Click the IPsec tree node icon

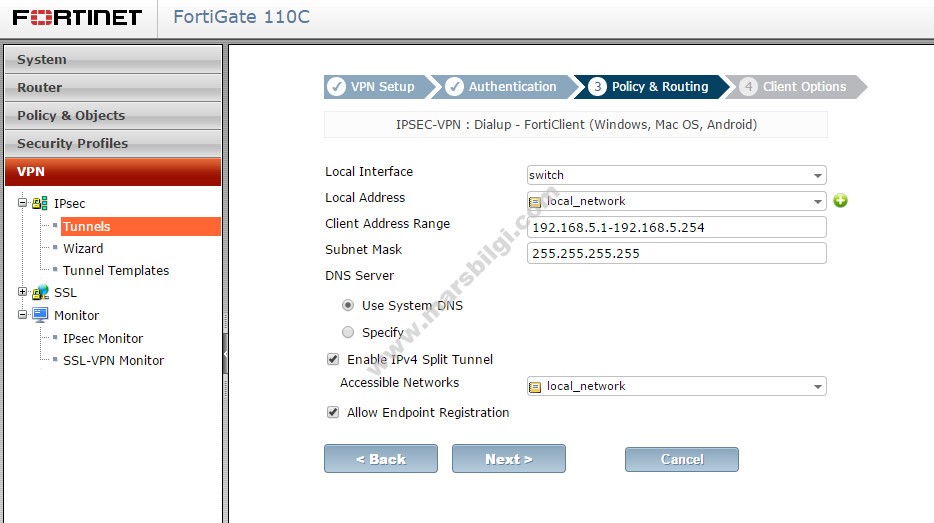[40, 203]
